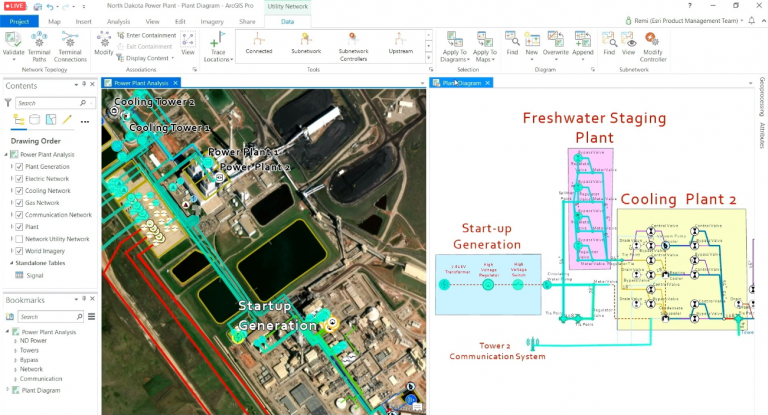This screenshot has height=415, width=768.
Task: Select the Subnetwork Controllers trace tool
Action: tap(353, 43)
